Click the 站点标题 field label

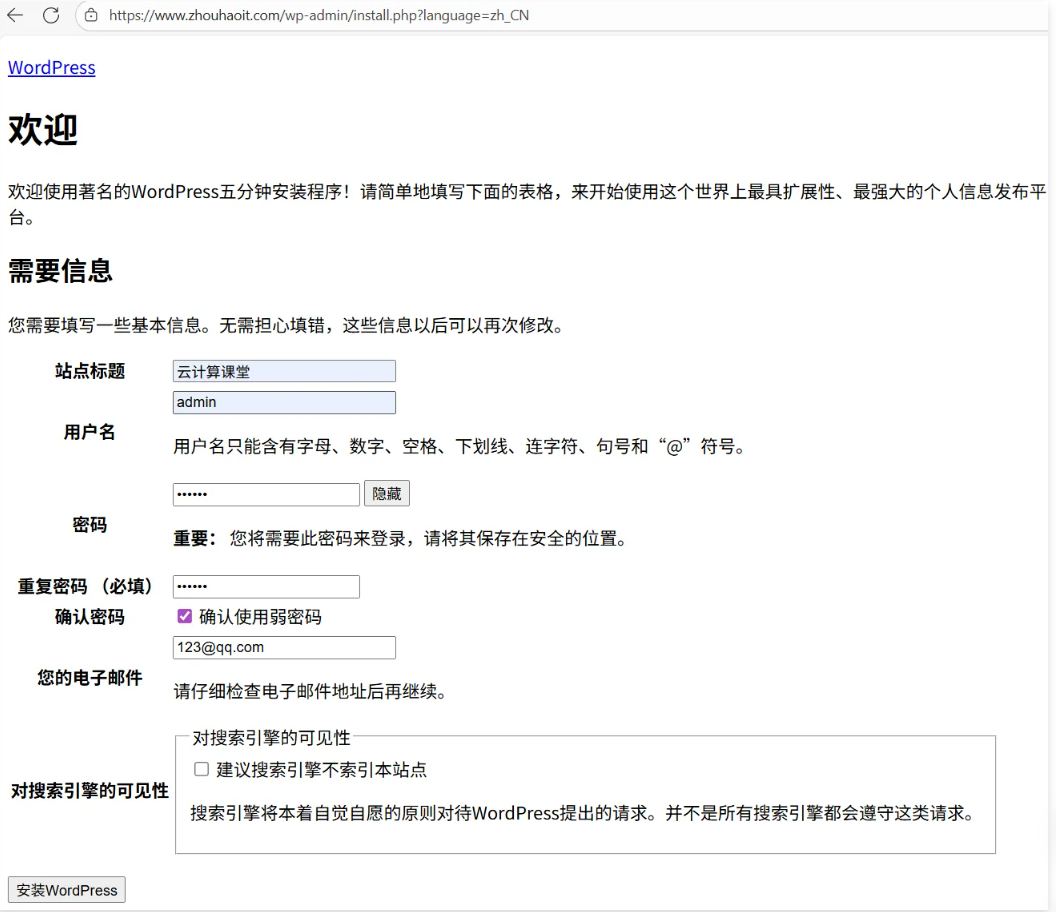90,371
